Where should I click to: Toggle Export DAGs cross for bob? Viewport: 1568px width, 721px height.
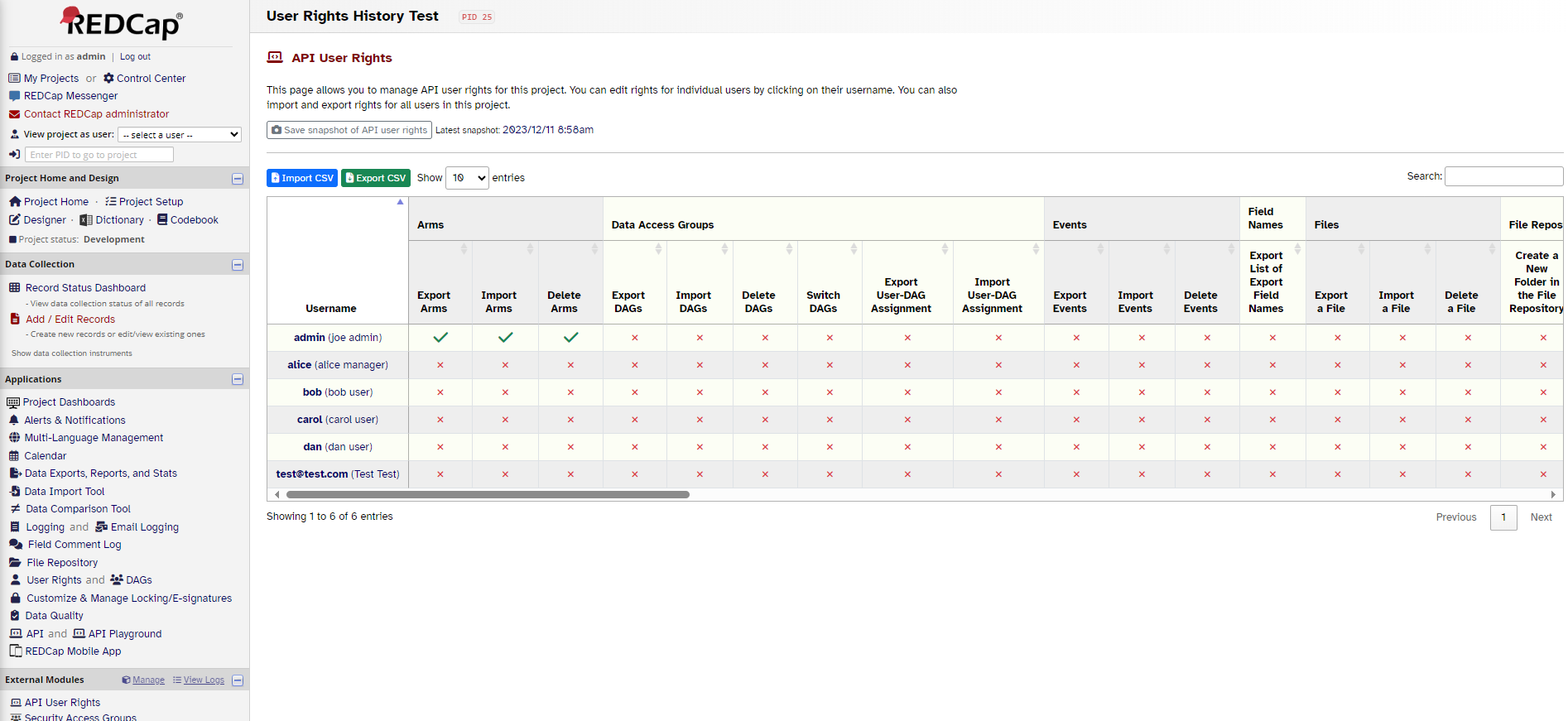tap(635, 392)
